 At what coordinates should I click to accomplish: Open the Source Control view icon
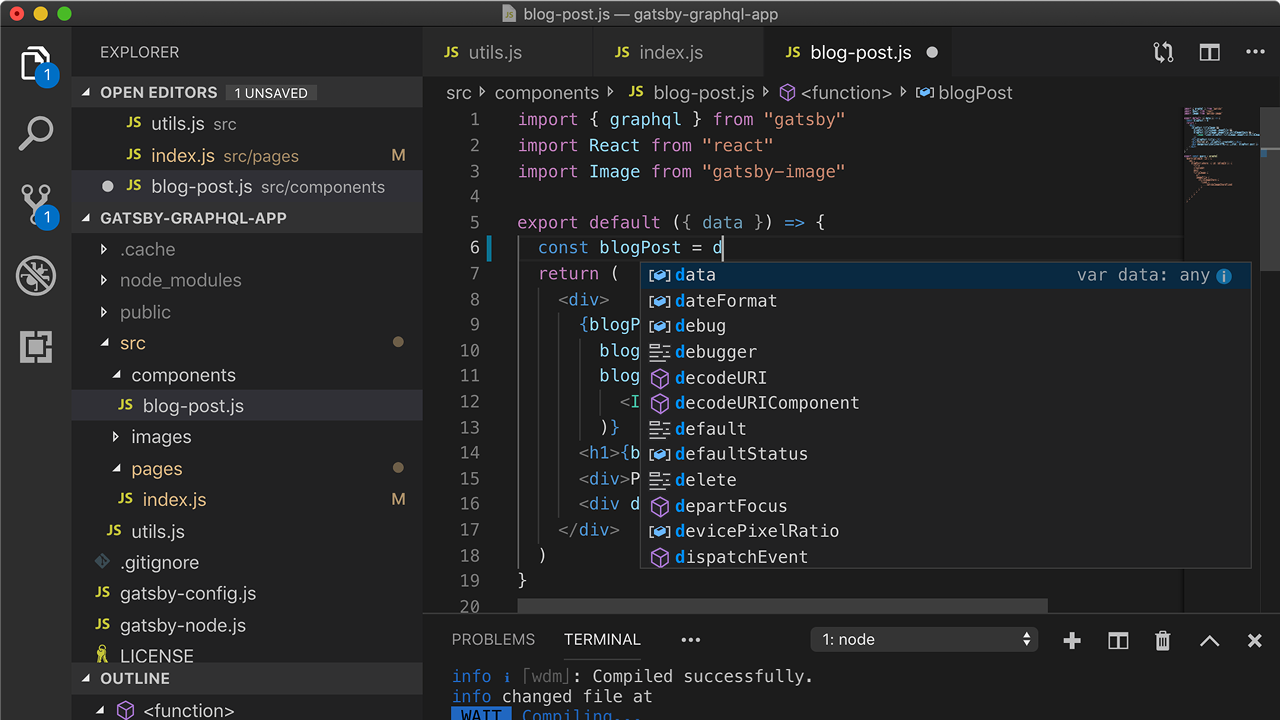coord(36,204)
